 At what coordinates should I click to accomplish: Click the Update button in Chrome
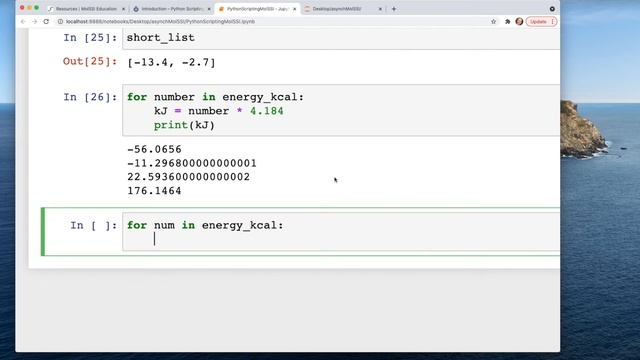tap(538, 21)
